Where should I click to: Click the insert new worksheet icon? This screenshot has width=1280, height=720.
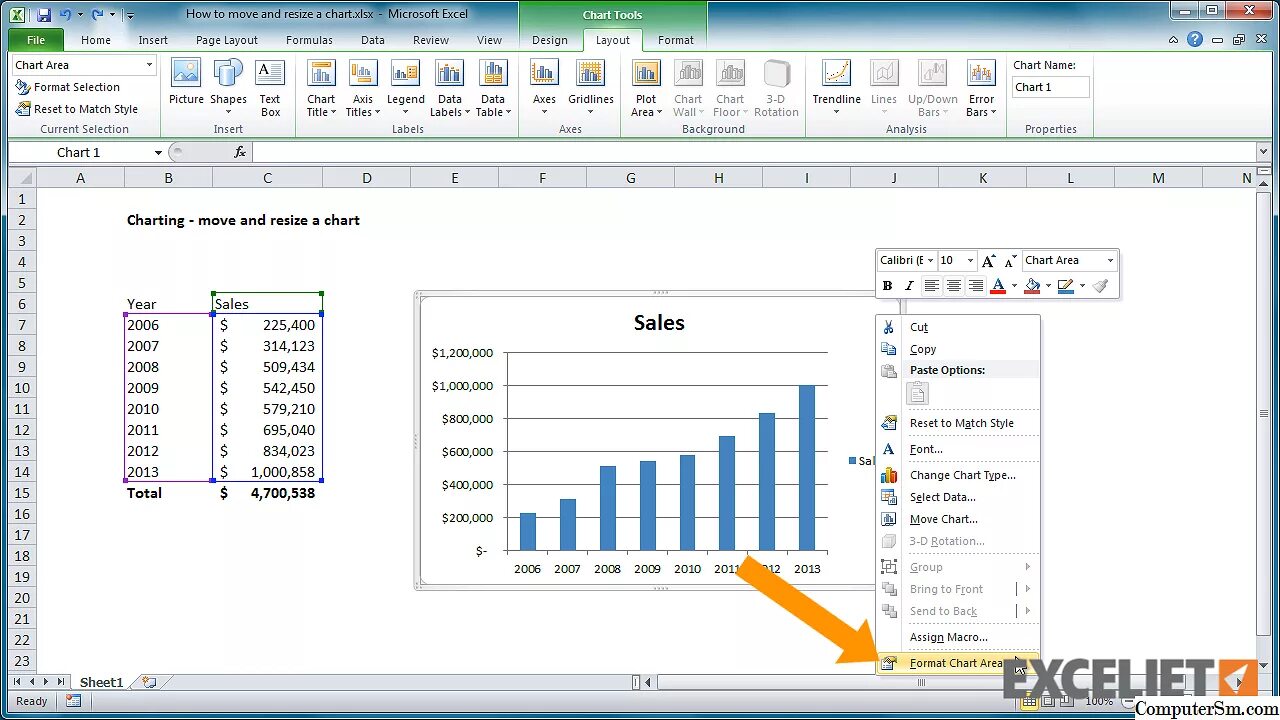click(x=149, y=682)
